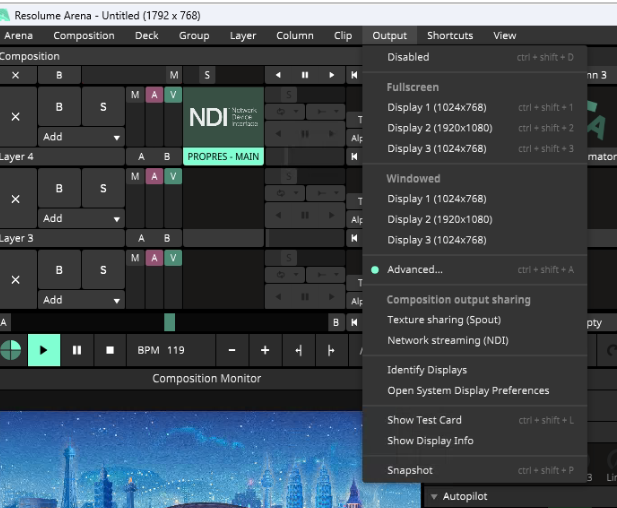Take a Snapshot from Output menu

475,470
